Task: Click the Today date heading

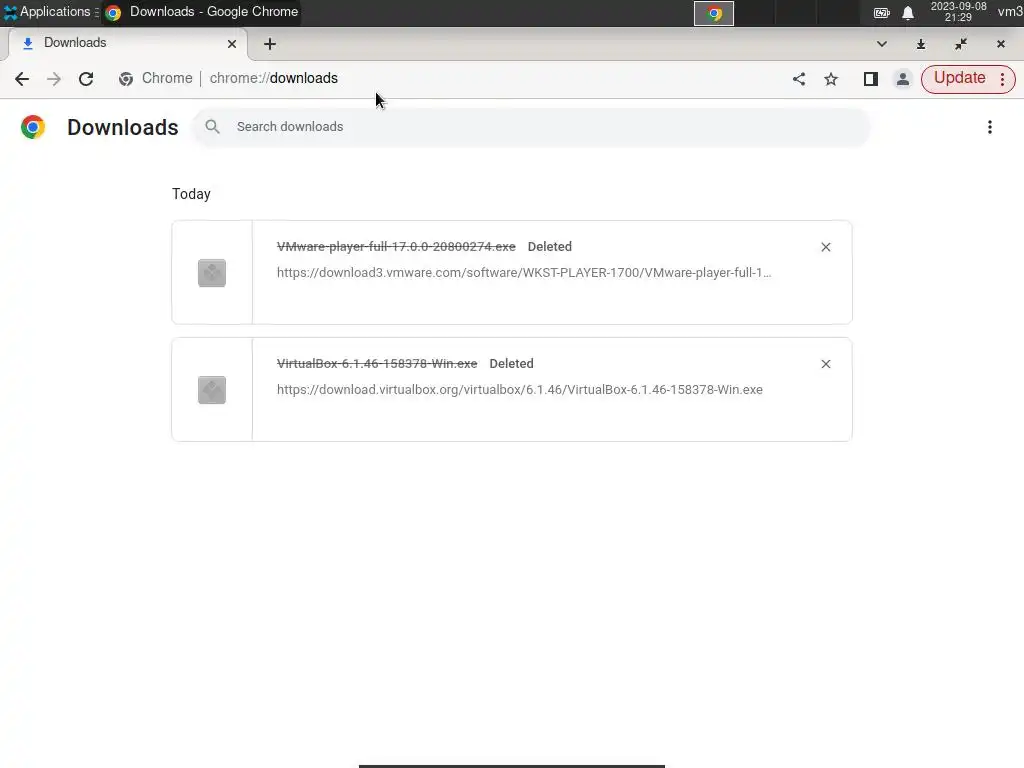Action: pyautogui.click(x=191, y=194)
